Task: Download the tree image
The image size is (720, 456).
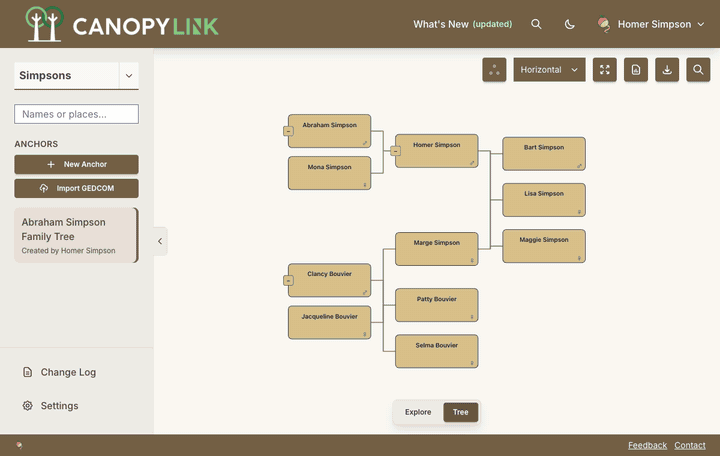Action: point(667,70)
